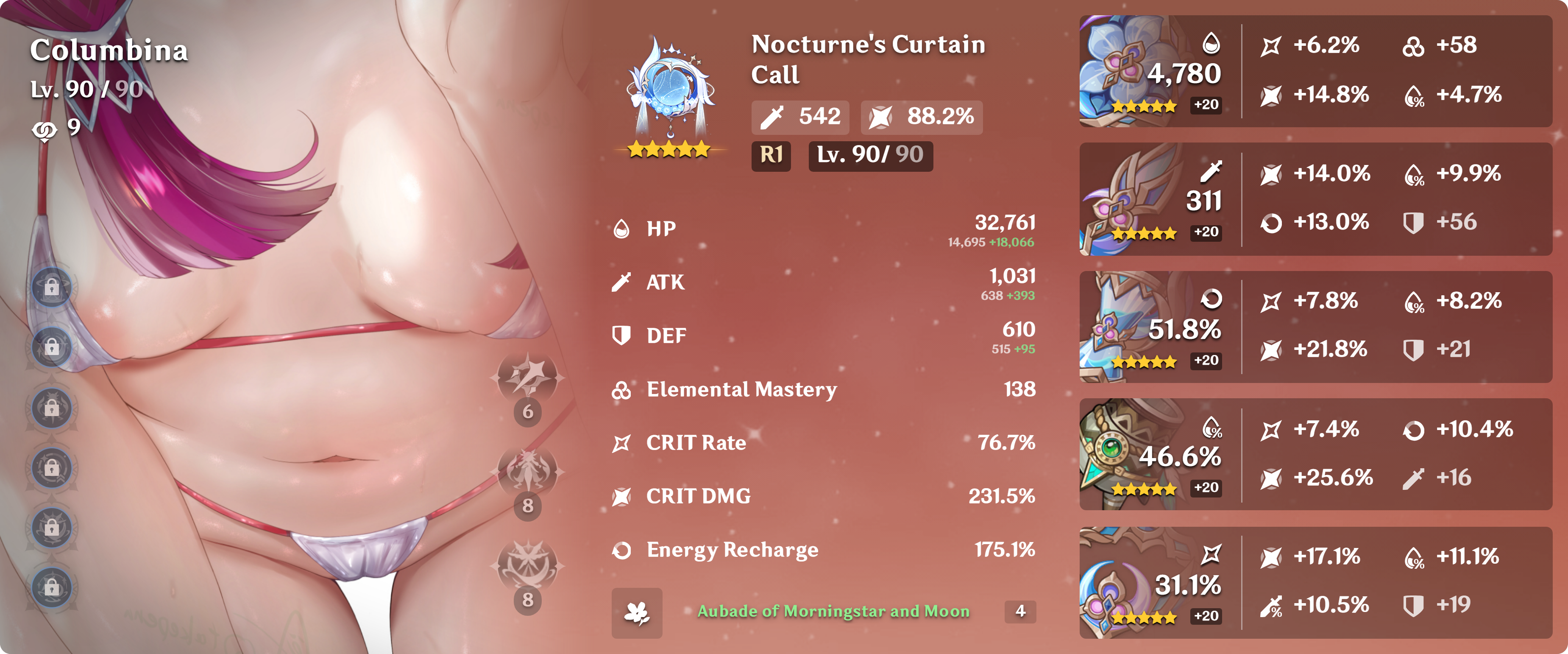Click Aubade of Morningstar and Moon set name
The width and height of the screenshot is (1568, 654).
point(833,611)
